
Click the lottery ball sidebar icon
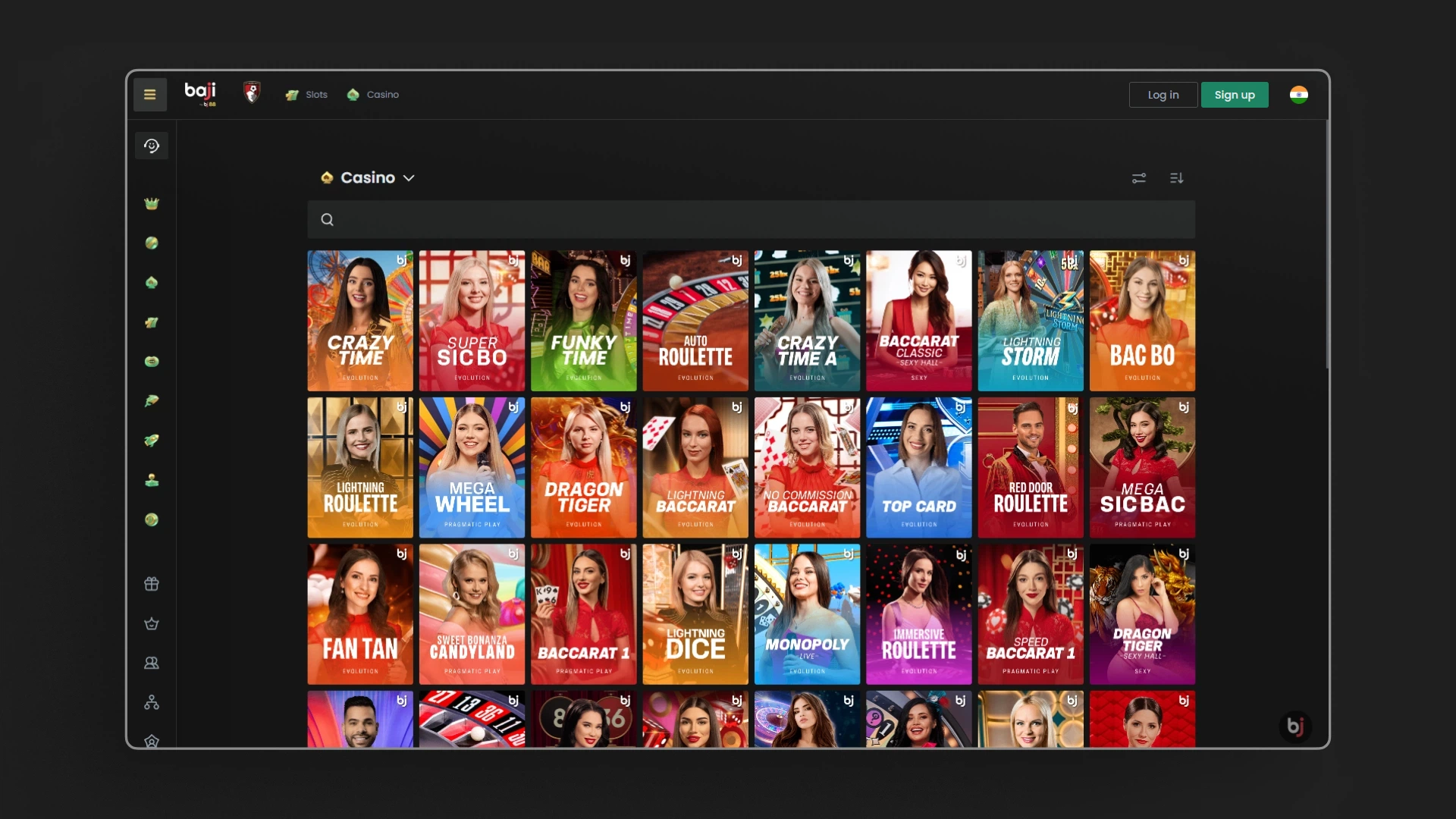[152, 519]
